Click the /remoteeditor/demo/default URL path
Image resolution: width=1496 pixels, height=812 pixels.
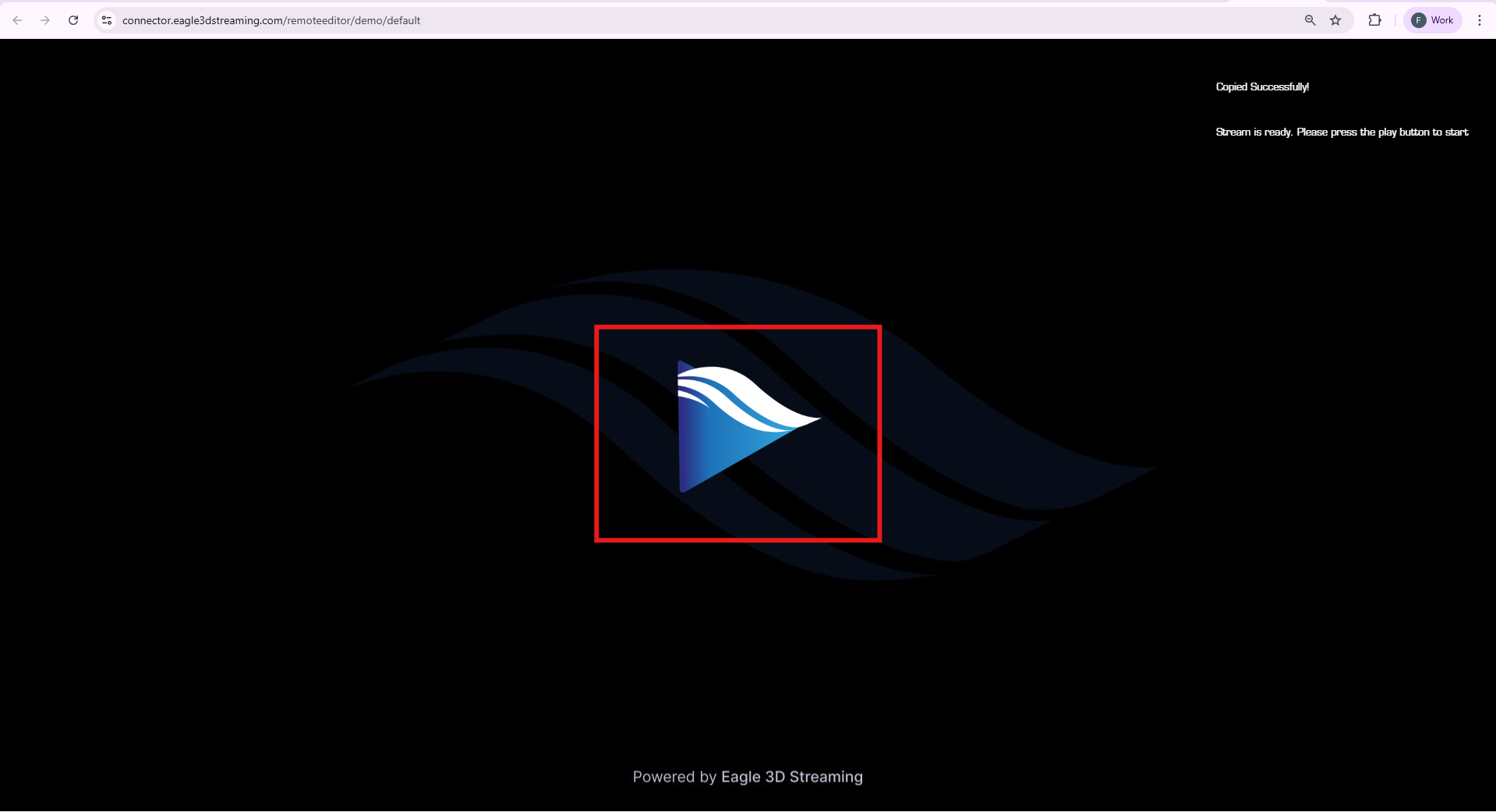pos(353,20)
